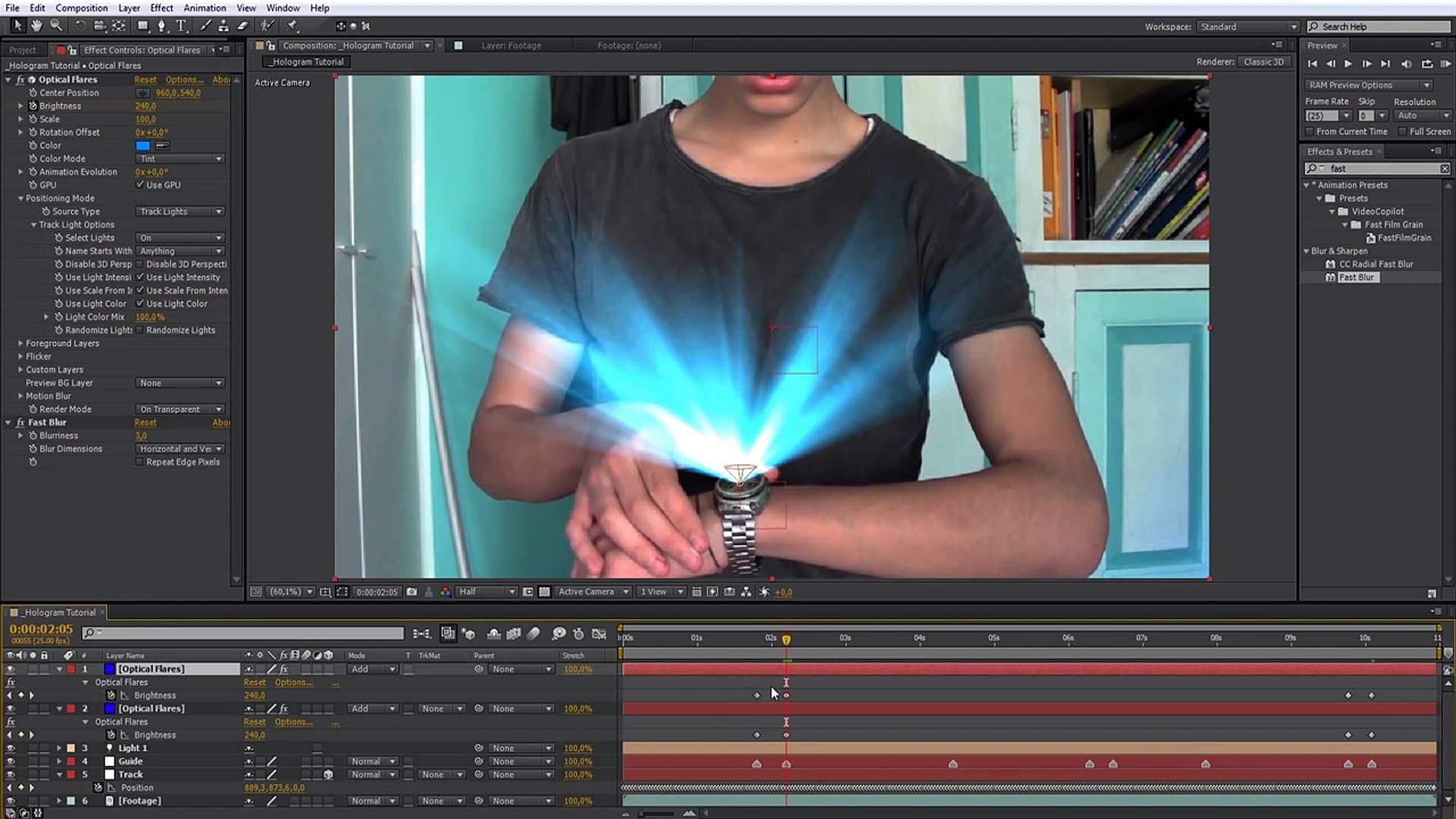Viewport: 1456px width, 819px height.
Task: Select the Clone Stamp tool
Action: tap(224, 26)
